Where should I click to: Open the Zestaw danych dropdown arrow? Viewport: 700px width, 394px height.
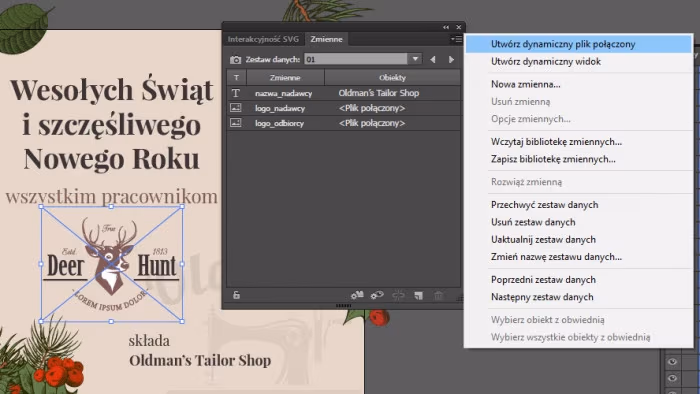coord(415,59)
